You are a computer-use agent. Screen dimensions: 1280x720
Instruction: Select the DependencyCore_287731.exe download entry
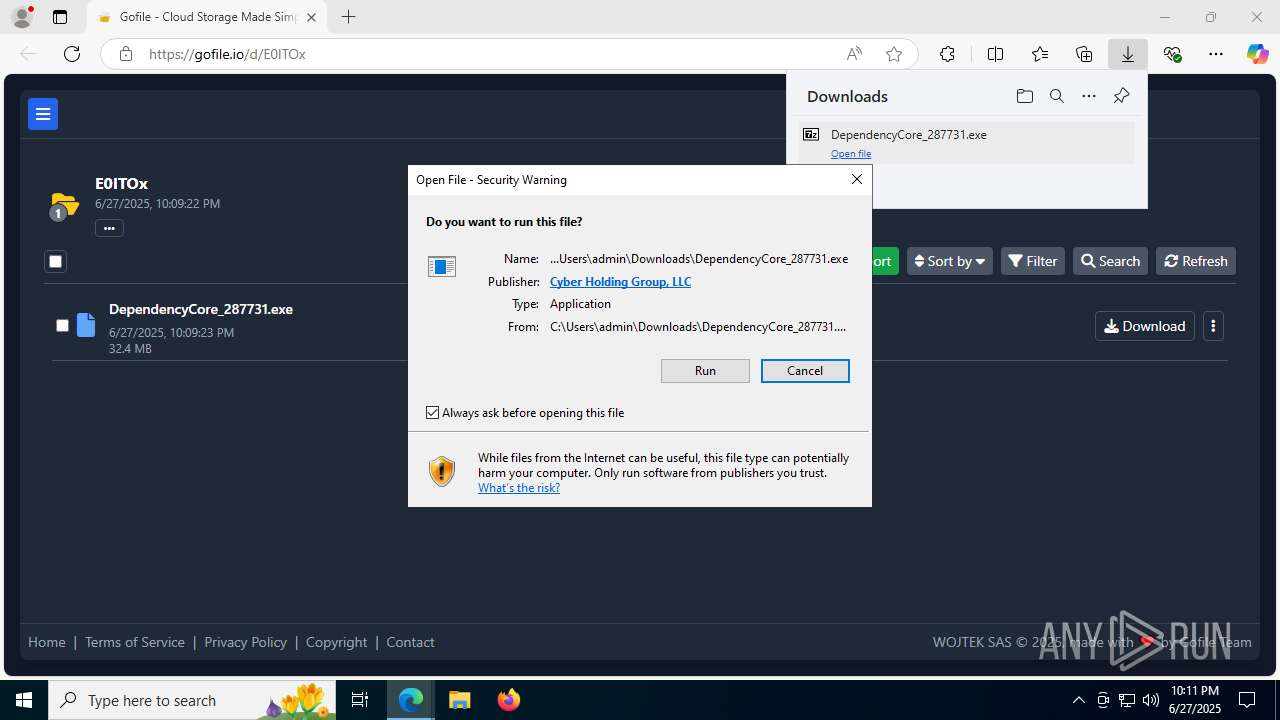(x=966, y=142)
